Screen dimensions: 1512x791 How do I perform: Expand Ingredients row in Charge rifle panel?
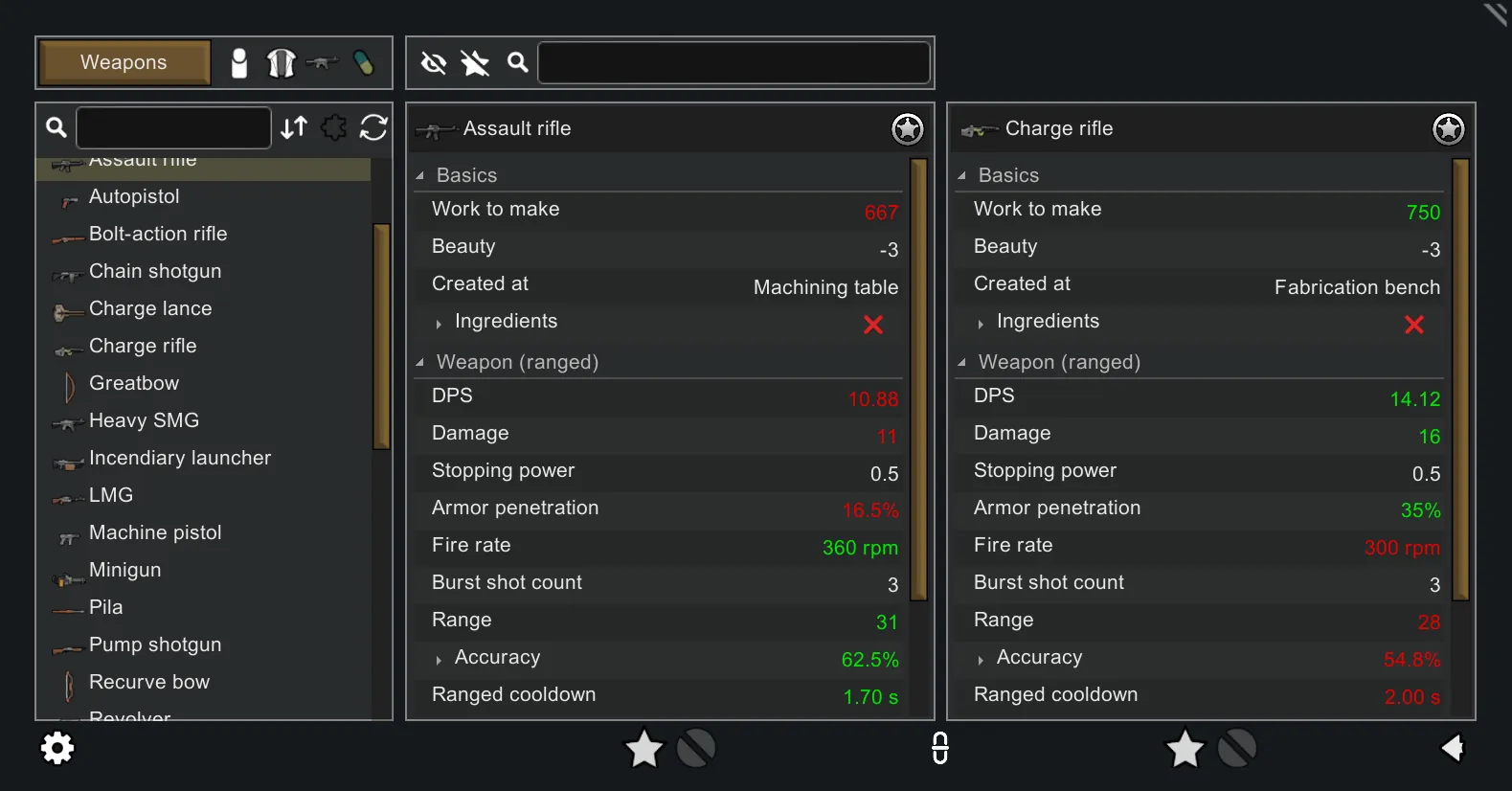coord(981,324)
